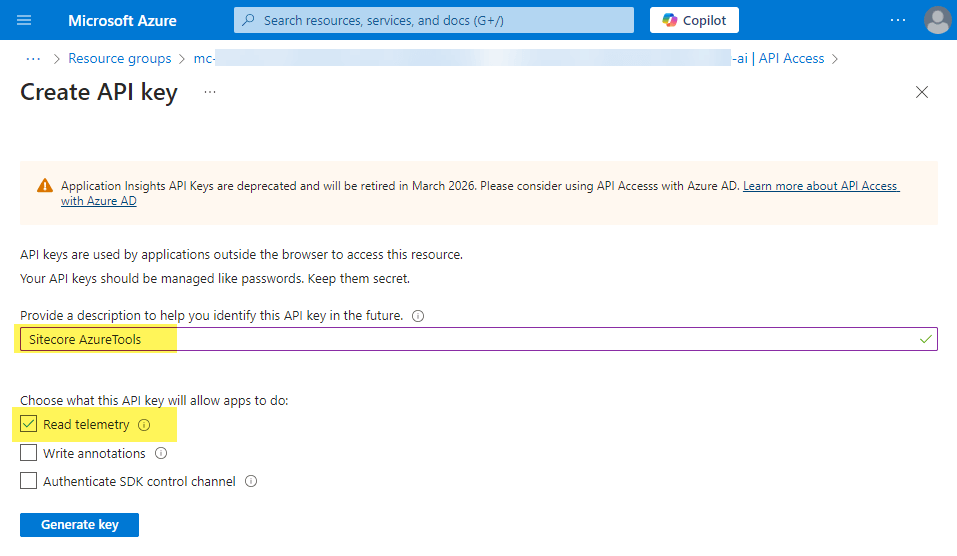957x556 pixels.
Task: Click the Azure search bar
Action: coord(434,20)
